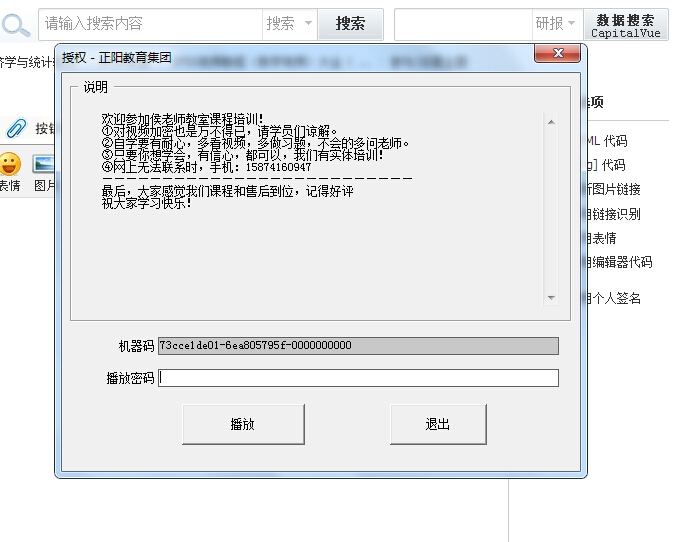Click the line 欢迎参加侯老师教室课程培训
This screenshot has height=542, width=677.
(x=182, y=118)
